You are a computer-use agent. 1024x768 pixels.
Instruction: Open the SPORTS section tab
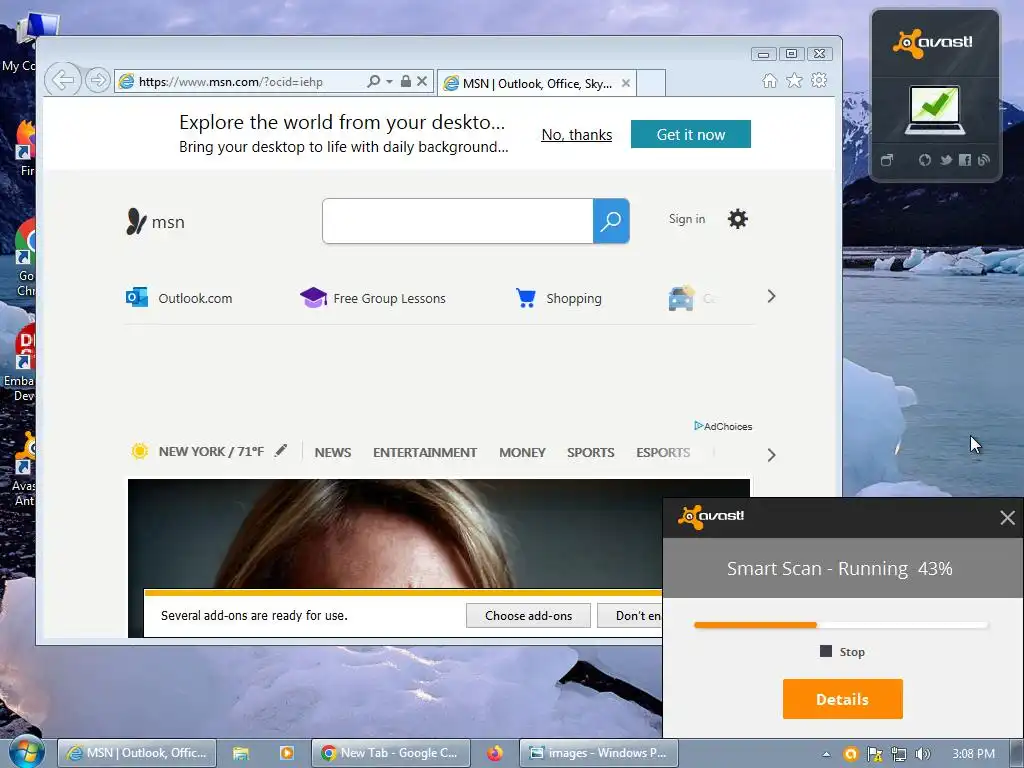[590, 452]
